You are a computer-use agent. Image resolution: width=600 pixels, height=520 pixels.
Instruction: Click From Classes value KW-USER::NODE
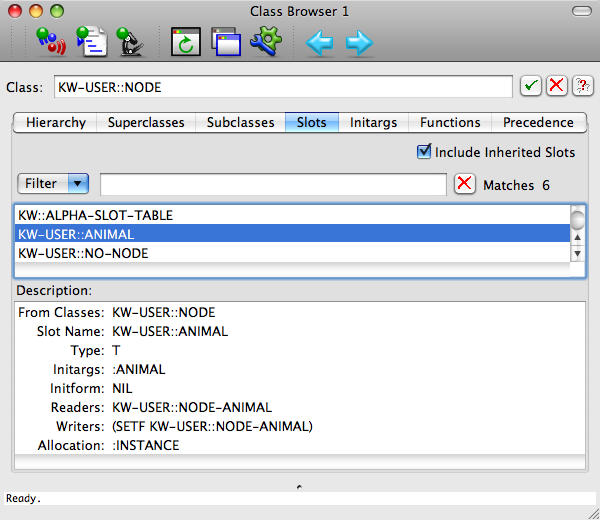[164, 313]
